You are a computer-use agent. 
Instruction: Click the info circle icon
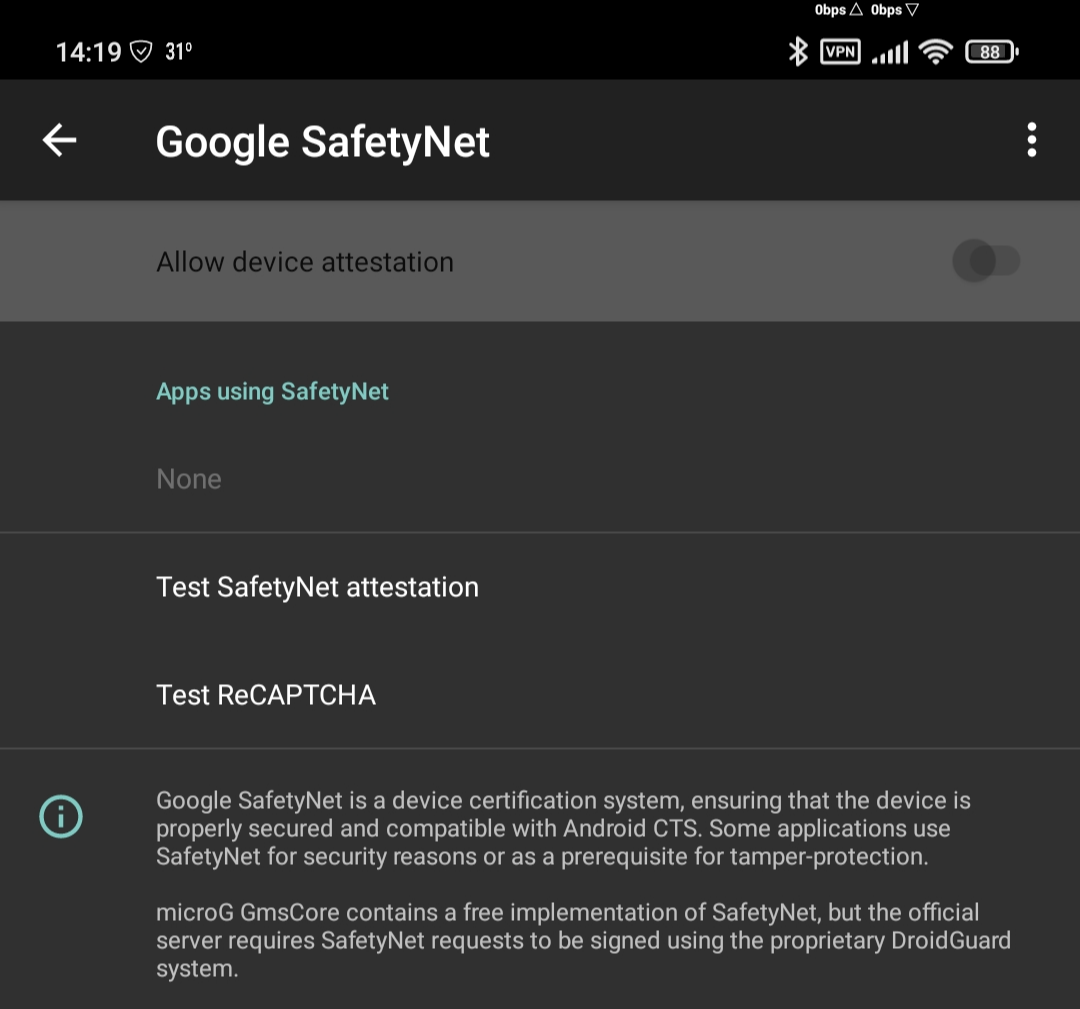[61, 817]
